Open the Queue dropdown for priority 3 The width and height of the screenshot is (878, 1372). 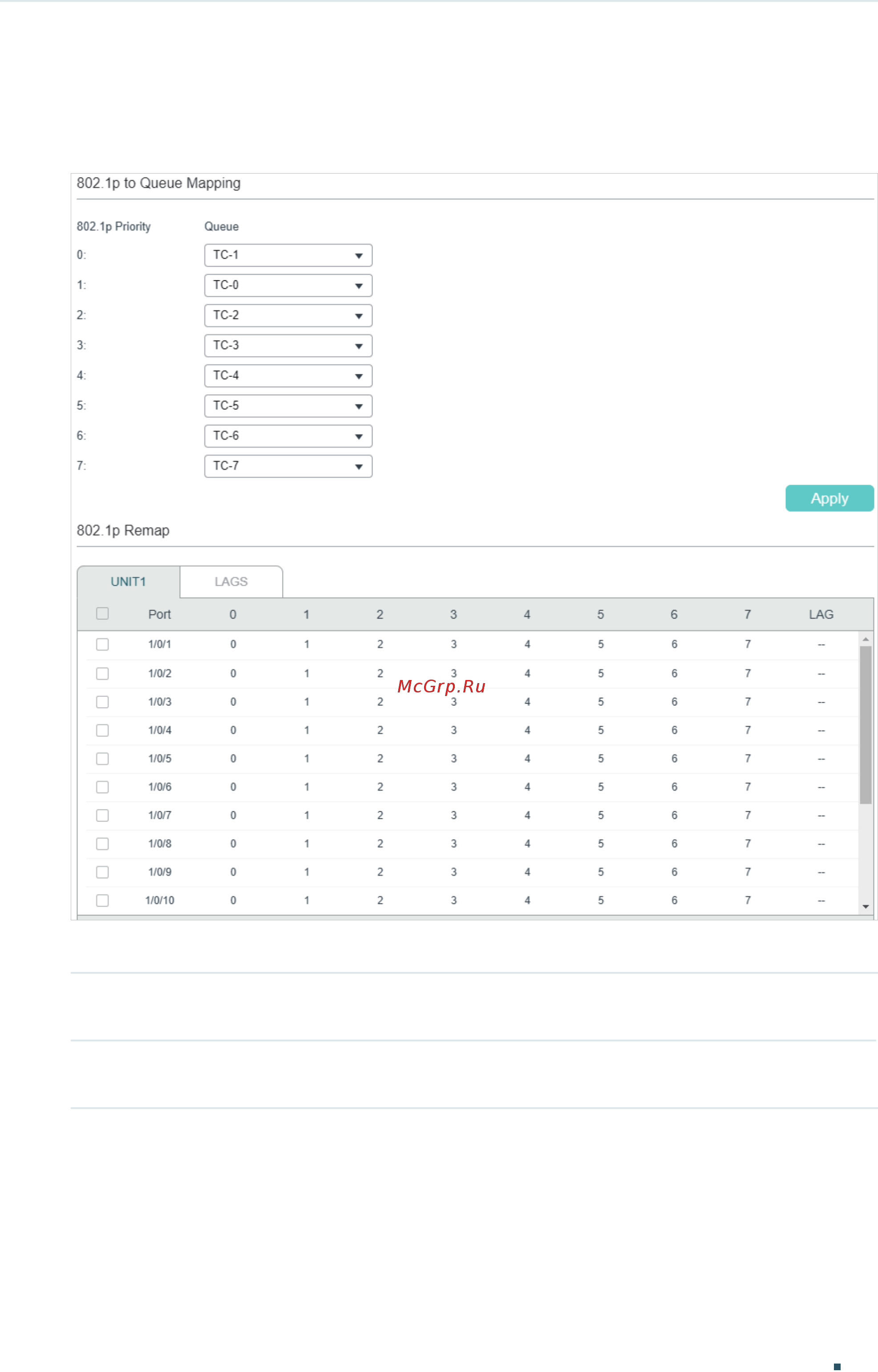(x=288, y=346)
